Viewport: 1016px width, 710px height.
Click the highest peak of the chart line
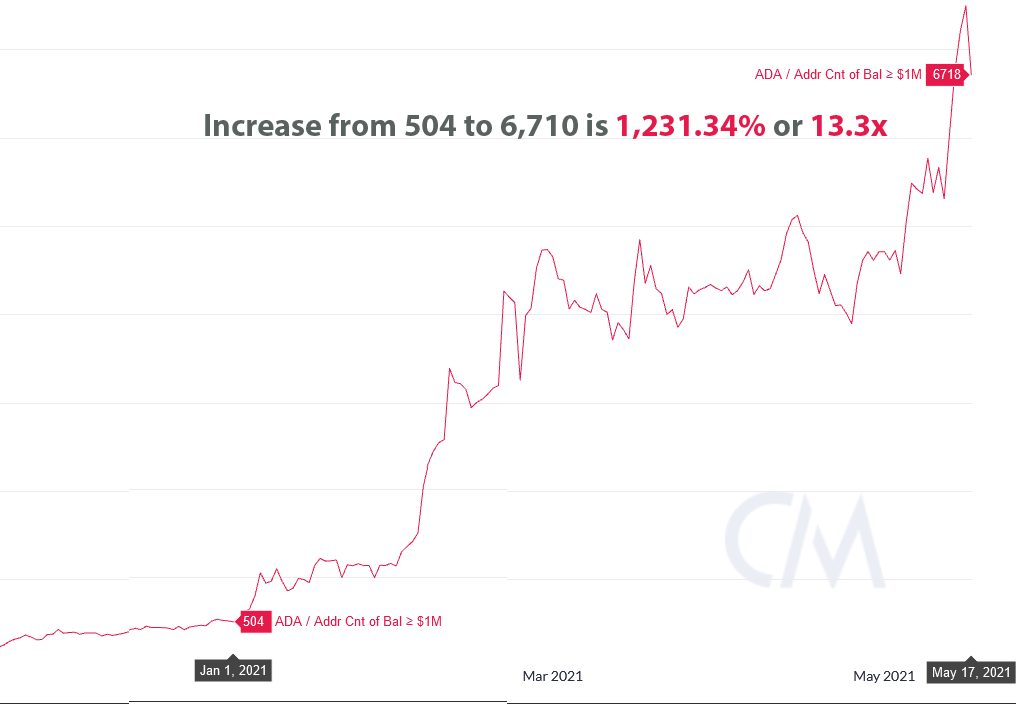(965, 7)
